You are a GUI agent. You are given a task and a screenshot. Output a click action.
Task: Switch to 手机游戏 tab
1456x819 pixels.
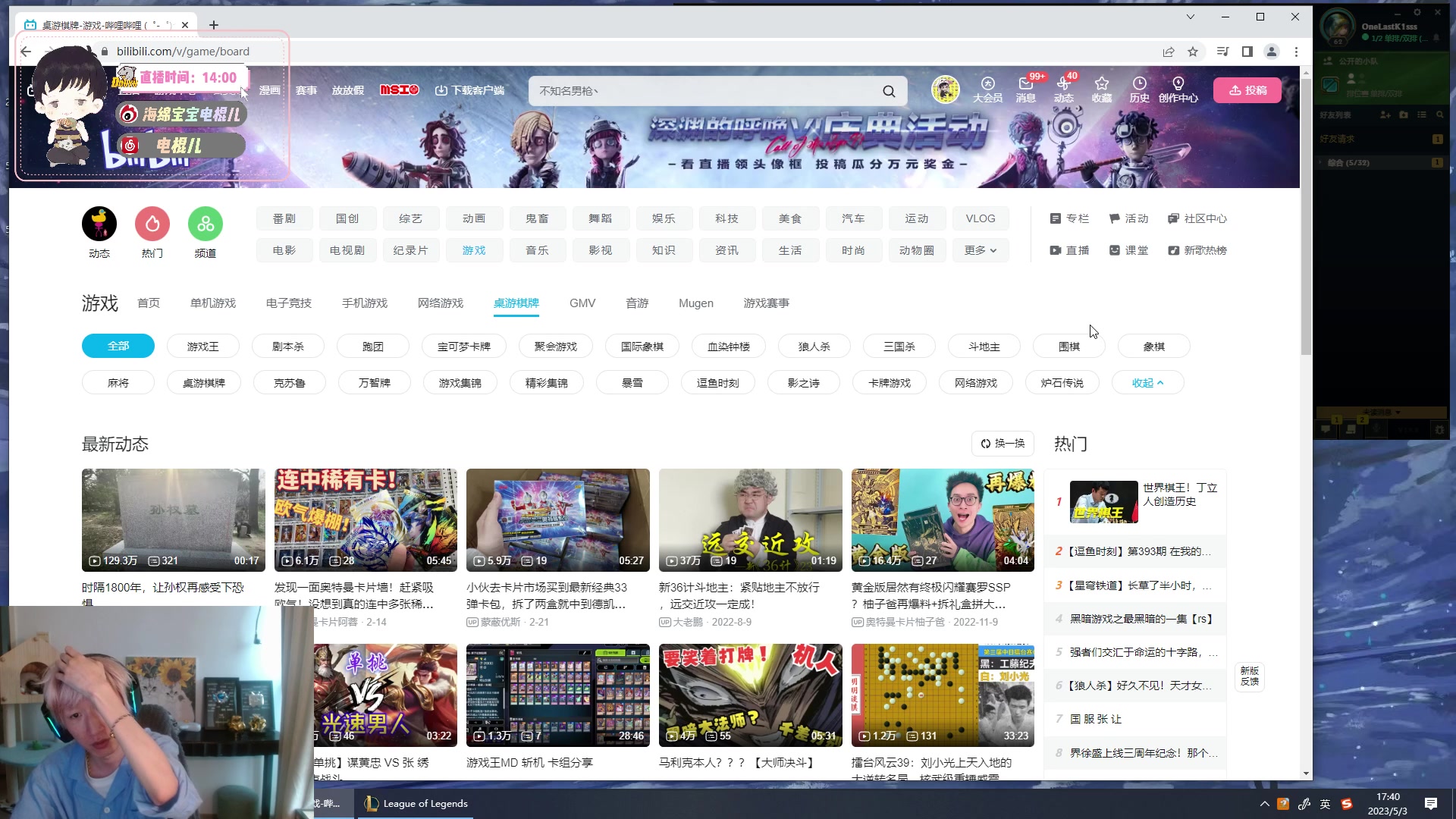365,303
